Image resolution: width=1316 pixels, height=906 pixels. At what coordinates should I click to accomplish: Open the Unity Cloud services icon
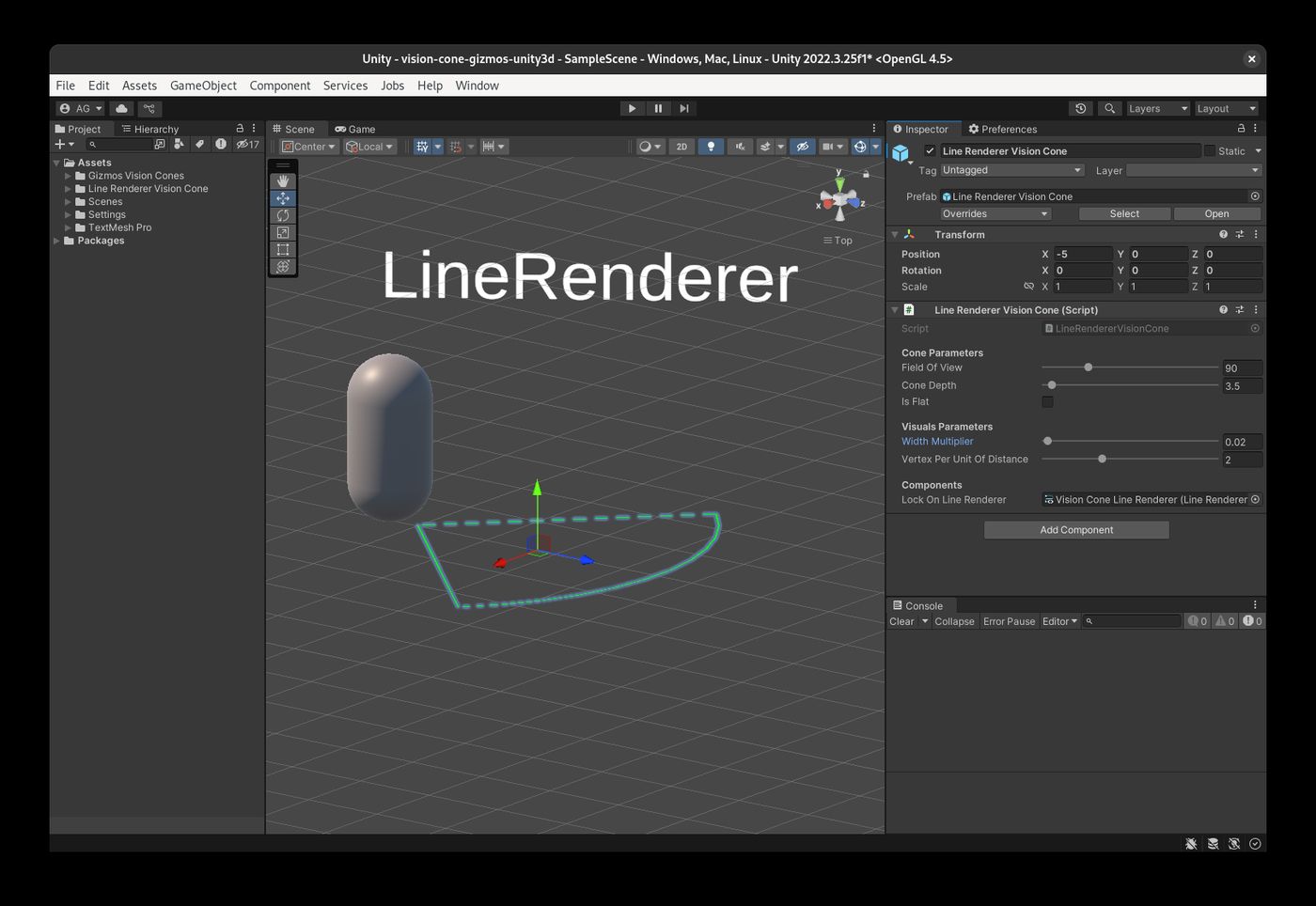tap(121, 108)
